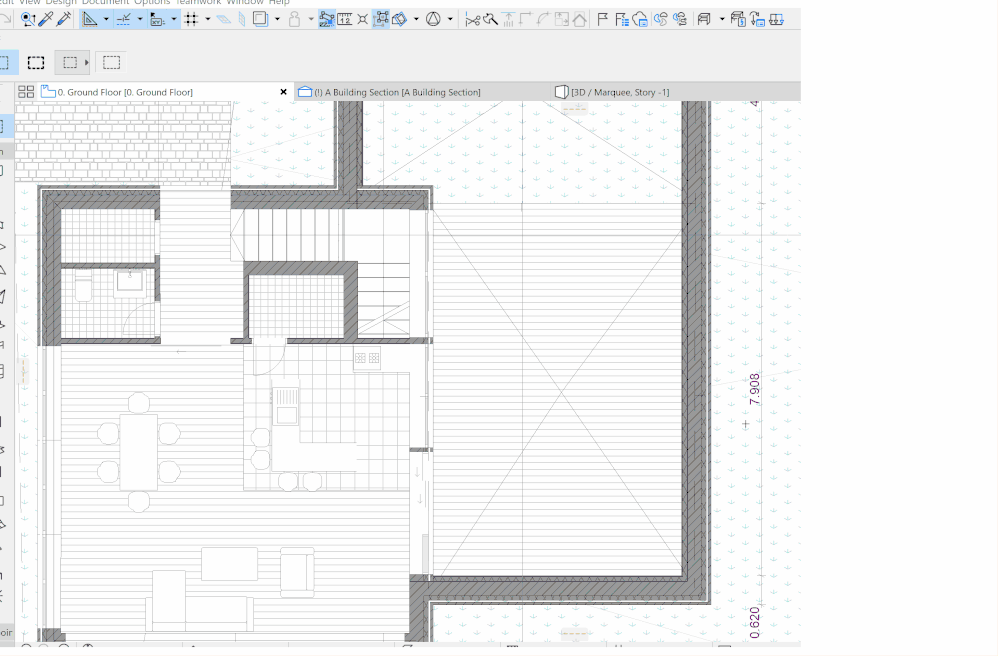Image resolution: width=998 pixels, height=656 pixels.
Task: Toggle Grid Snap button
Action: point(191,20)
